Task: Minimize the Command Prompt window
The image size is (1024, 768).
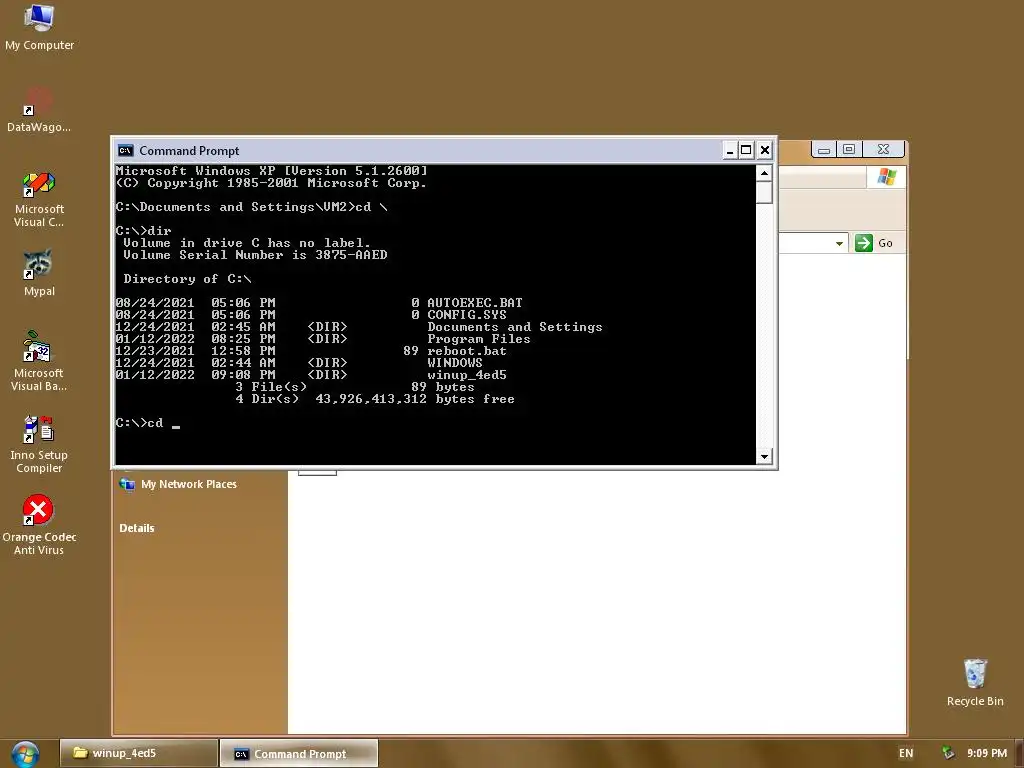Action: [730, 151]
